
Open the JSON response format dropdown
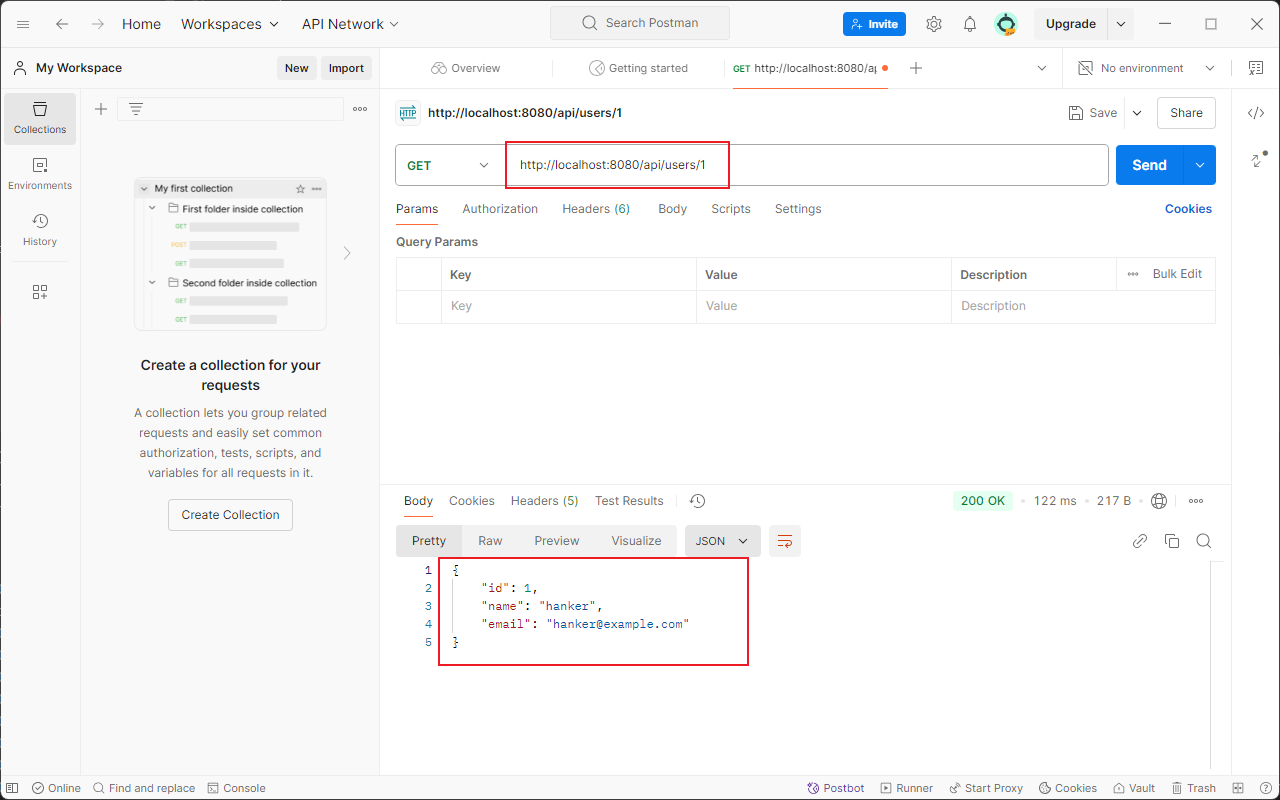722,541
